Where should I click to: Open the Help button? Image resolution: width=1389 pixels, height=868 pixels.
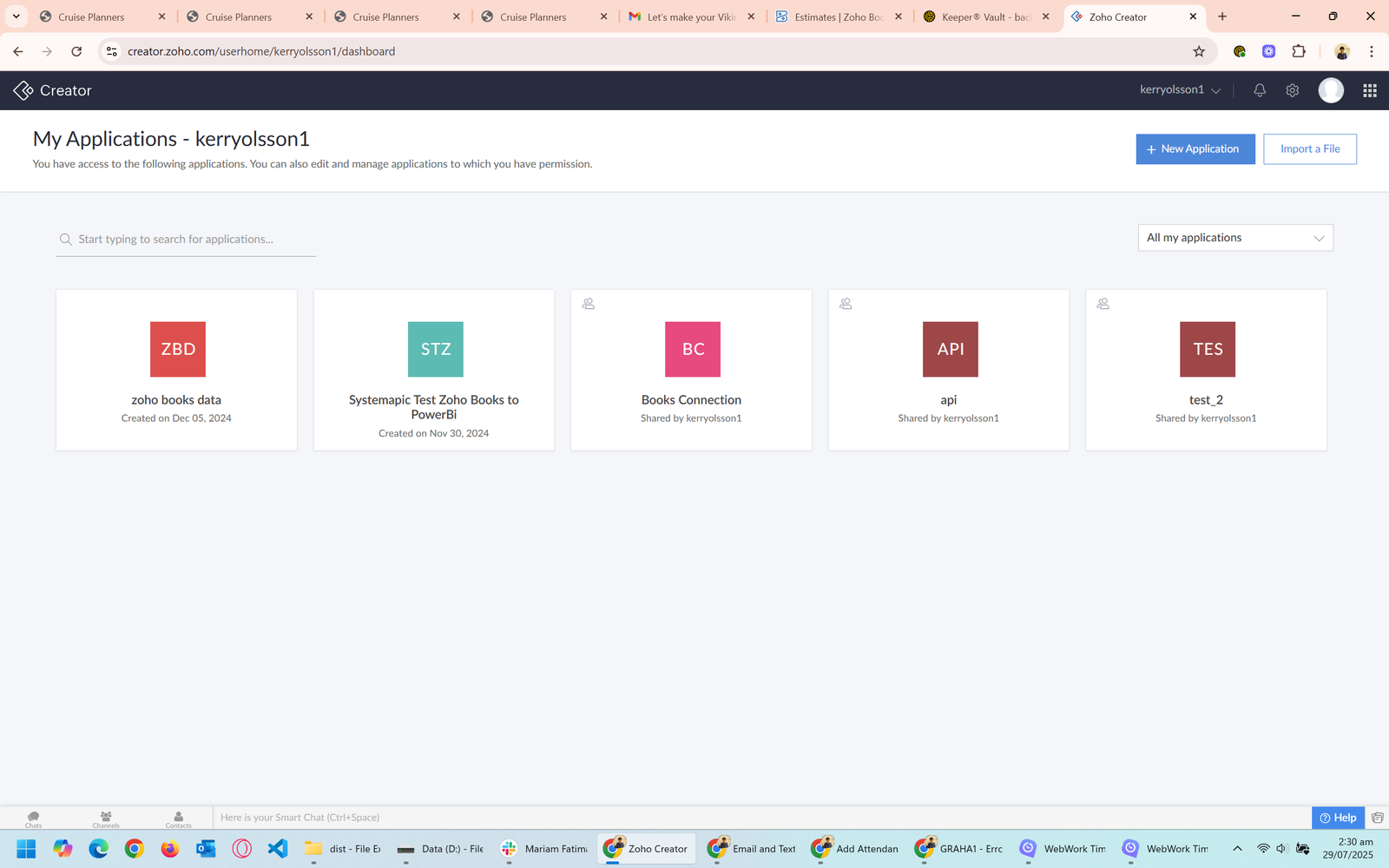[1338, 818]
